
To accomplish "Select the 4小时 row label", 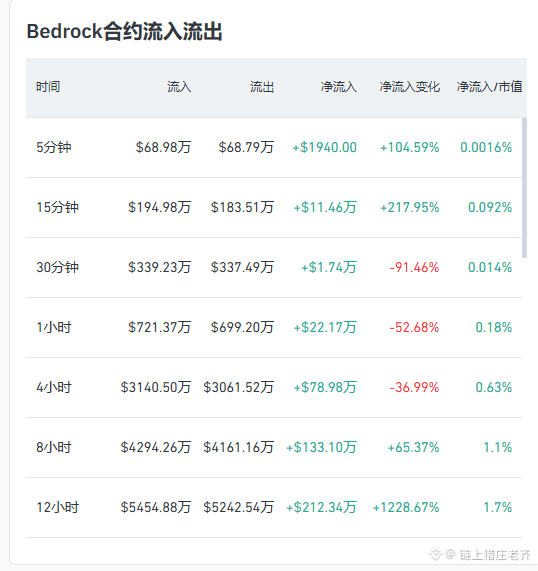I will pyautogui.click(x=54, y=387).
